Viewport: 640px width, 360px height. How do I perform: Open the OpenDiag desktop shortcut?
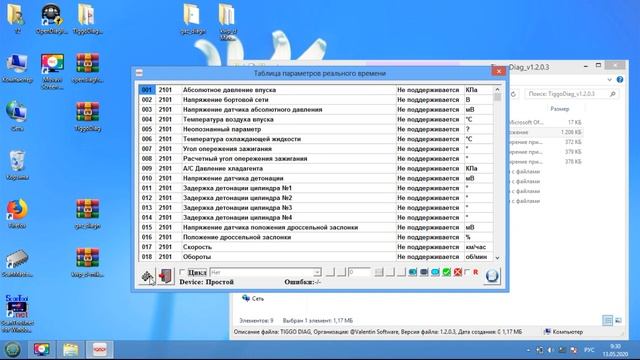(51, 20)
